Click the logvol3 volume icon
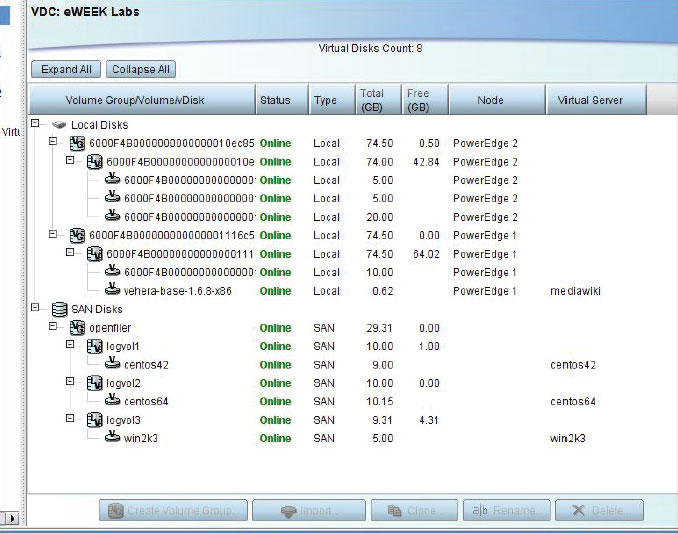678x534 pixels. tap(95, 420)
